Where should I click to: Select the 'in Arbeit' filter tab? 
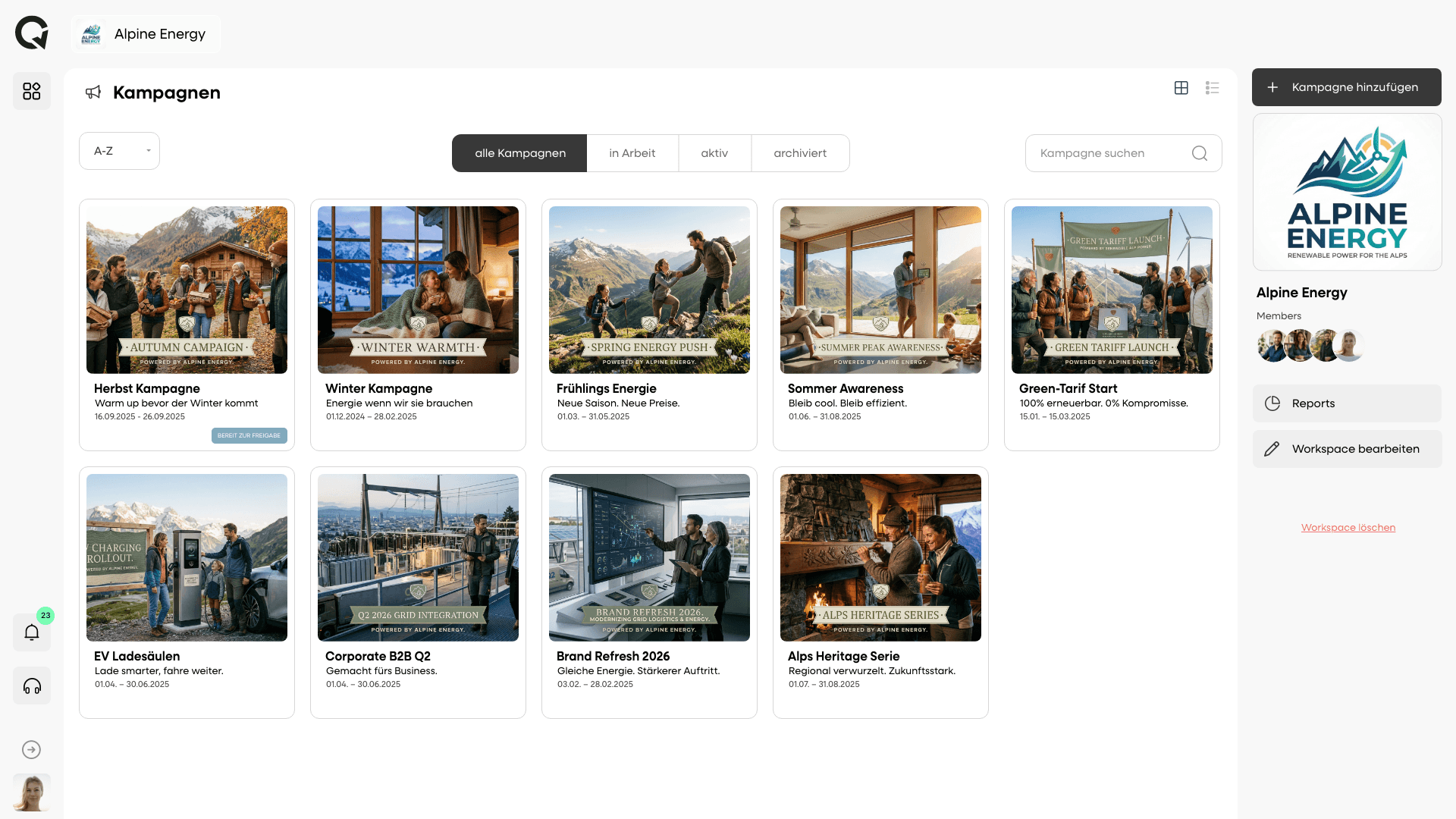(x=632, y=153)
